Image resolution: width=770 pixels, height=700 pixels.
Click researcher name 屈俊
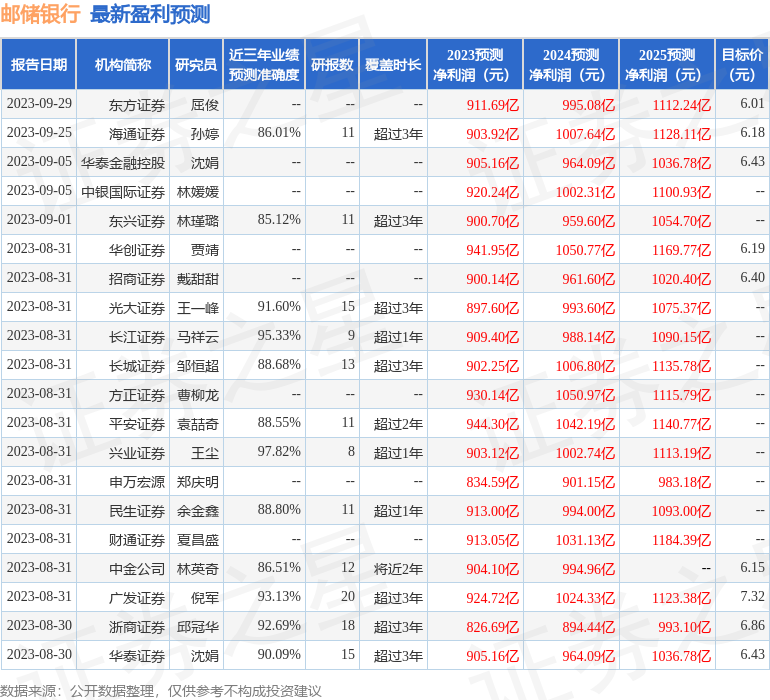coord(205,105)
